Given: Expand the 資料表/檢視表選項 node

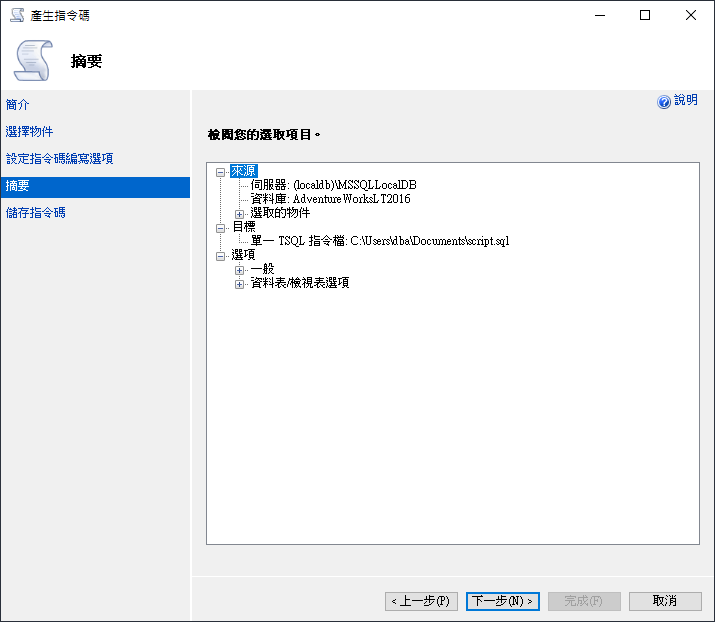Looking at the screenshot, I should tap(240, 284).
